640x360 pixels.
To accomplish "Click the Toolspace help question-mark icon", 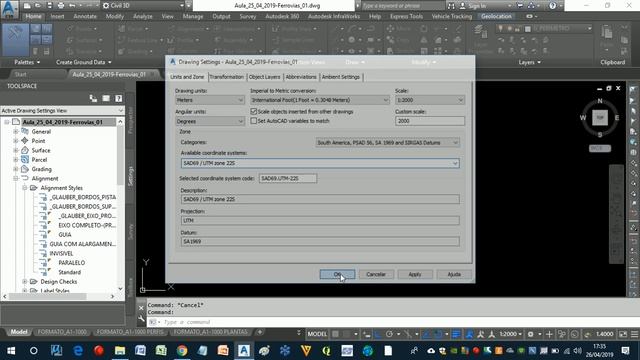I will click(118, 98).
